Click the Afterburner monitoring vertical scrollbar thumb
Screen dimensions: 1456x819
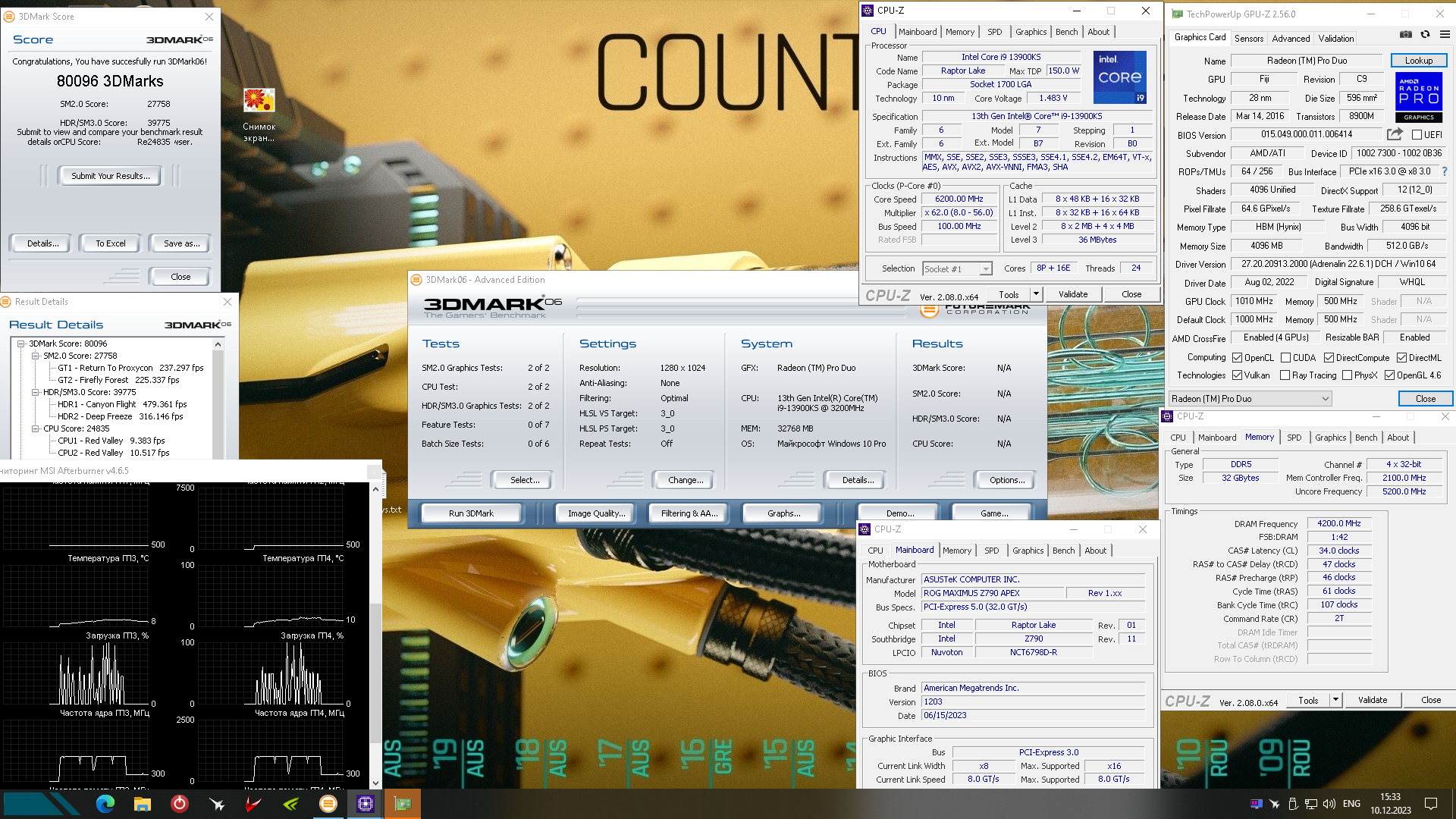click(375, 673)
